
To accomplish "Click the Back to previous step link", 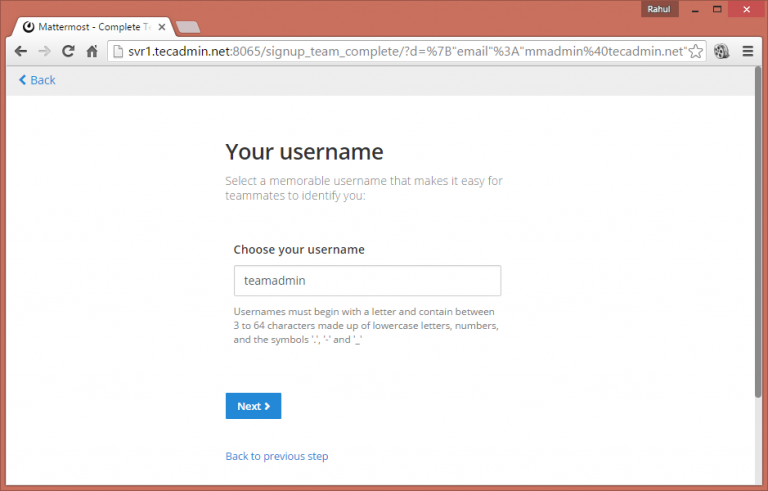I will (277, 456).
